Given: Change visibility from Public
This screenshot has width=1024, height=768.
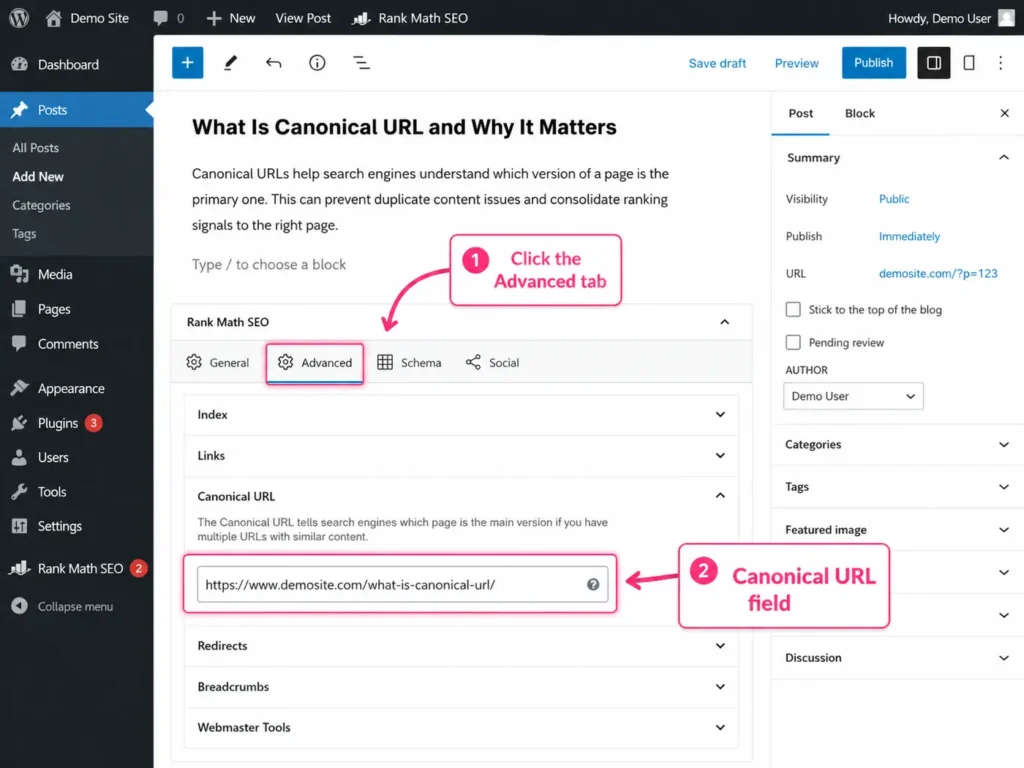Looking at the screenshot, I should (x=893, y=199).
